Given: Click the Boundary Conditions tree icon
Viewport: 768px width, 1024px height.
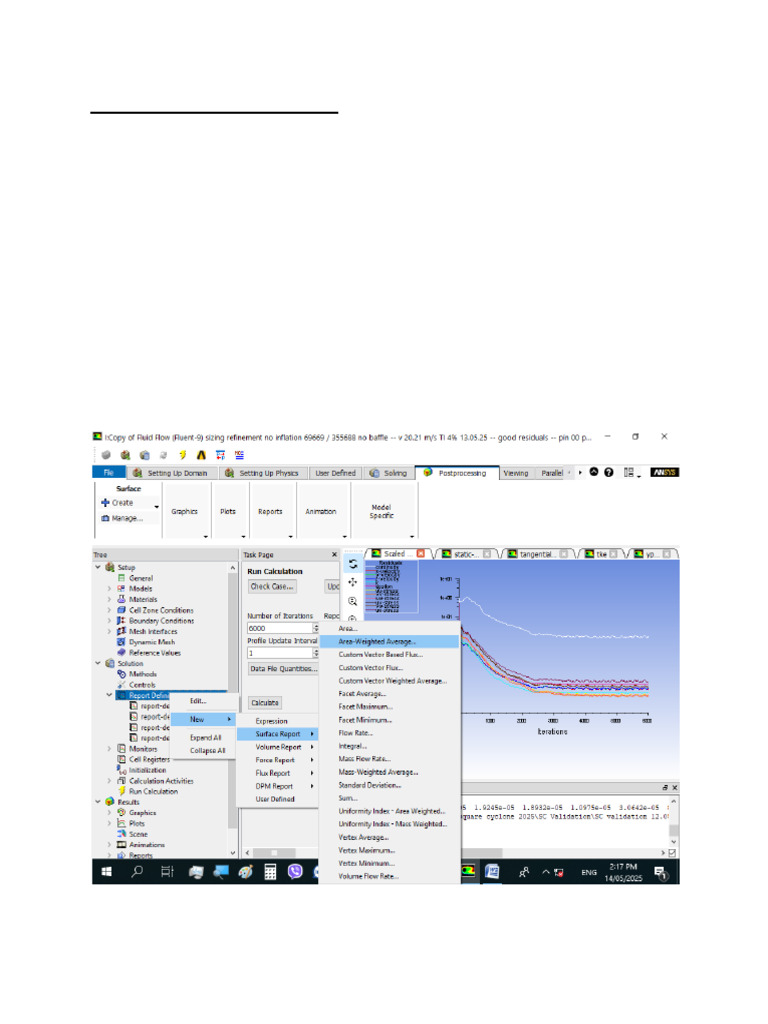Looking at the screenshot, I should click(x=121, y=620).
